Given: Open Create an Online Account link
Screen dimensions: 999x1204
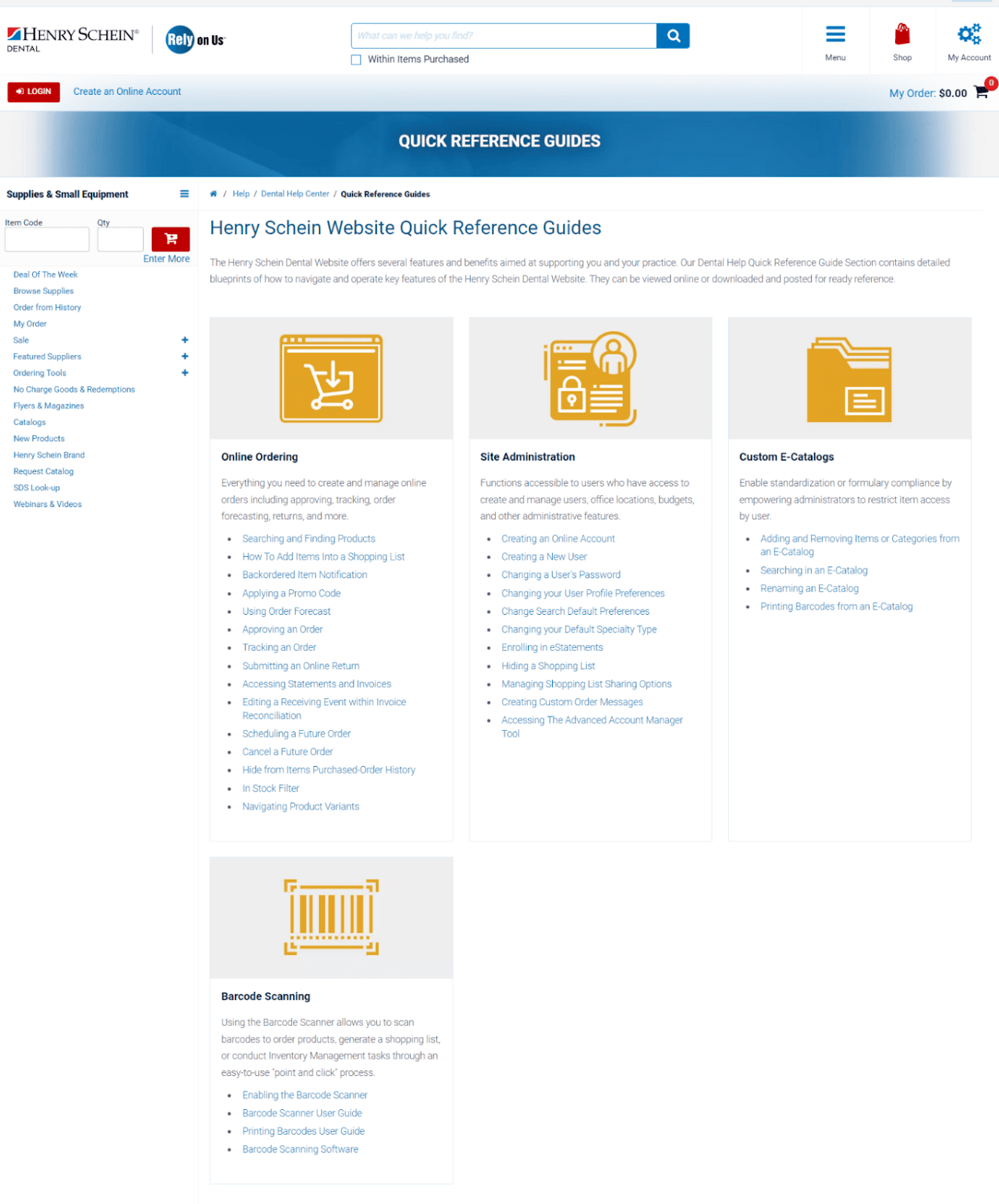Looking at the screenshot, I should click(127, 92).
